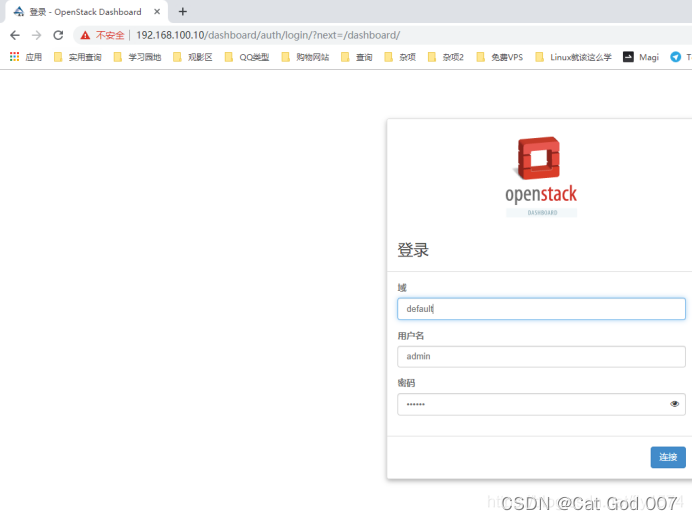
Task: Click the browser Back arrow
Action: (x=15, y=35)
